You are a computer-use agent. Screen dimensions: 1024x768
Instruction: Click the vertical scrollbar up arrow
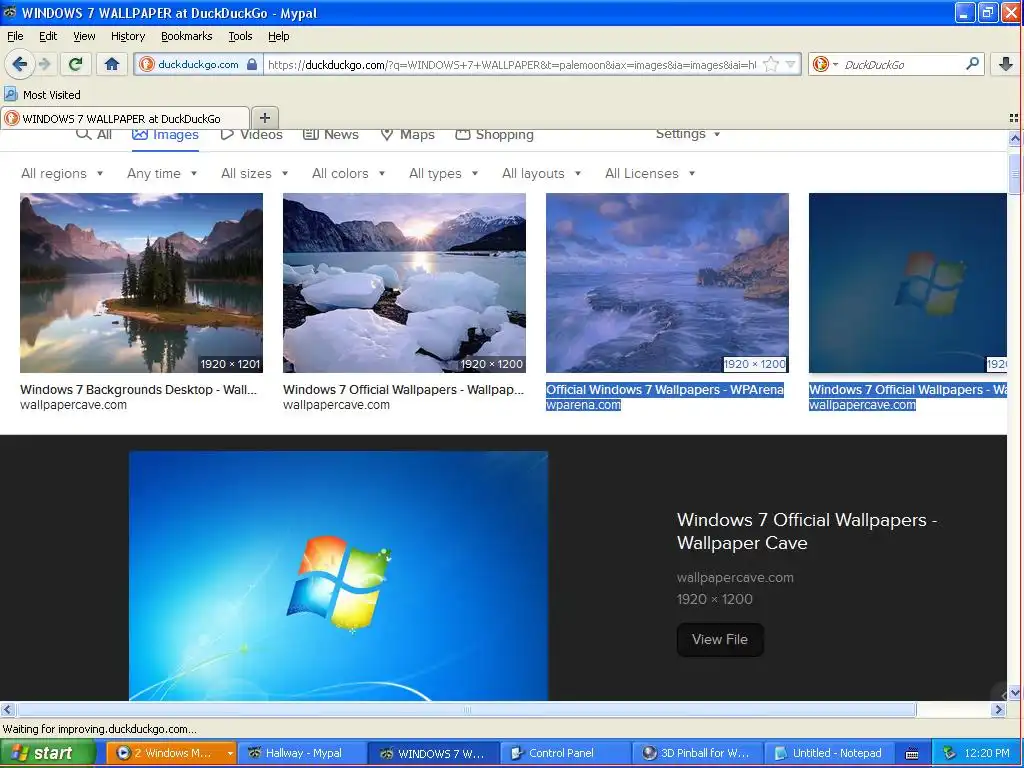pyautogui.click(x=1015, y=138)
